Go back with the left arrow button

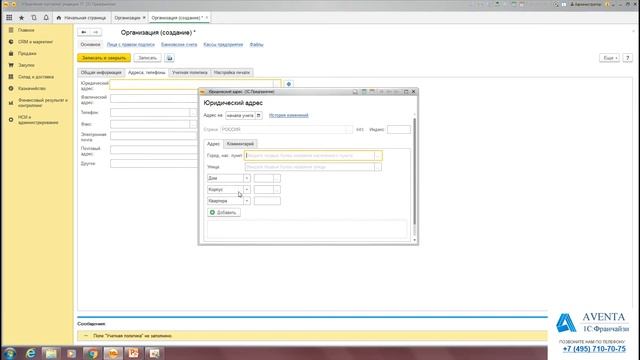84,32
